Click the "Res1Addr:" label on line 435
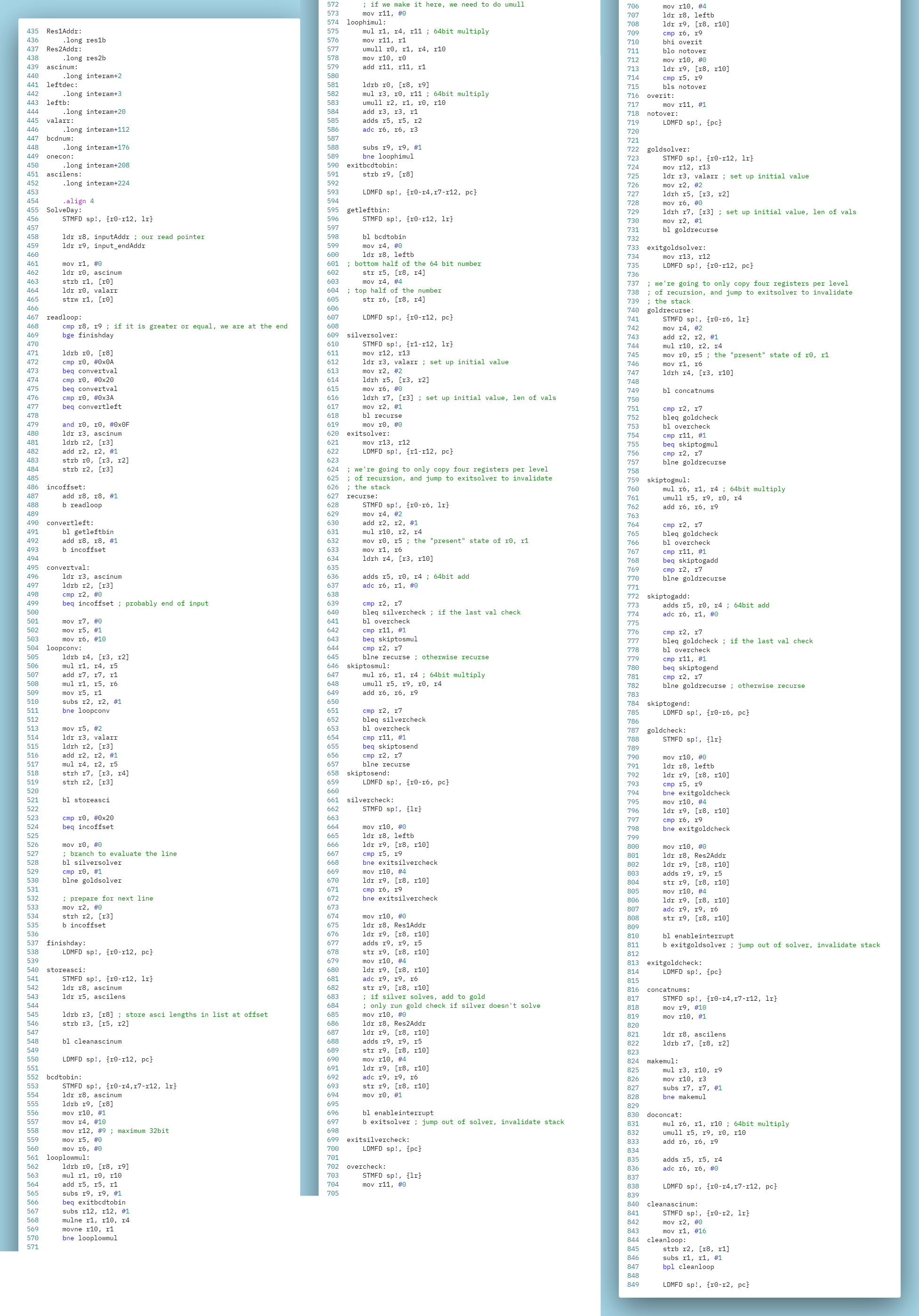The width and height of the screenshot is (919, 1316). [64, 32]
